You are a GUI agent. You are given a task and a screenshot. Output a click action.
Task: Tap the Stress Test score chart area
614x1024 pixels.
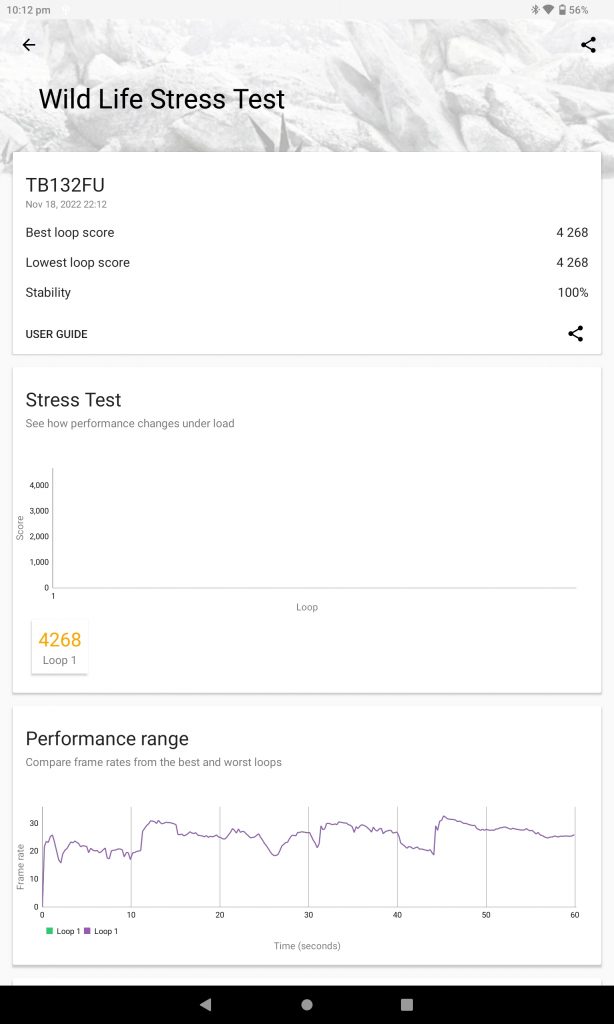click(x=313, y=528)
